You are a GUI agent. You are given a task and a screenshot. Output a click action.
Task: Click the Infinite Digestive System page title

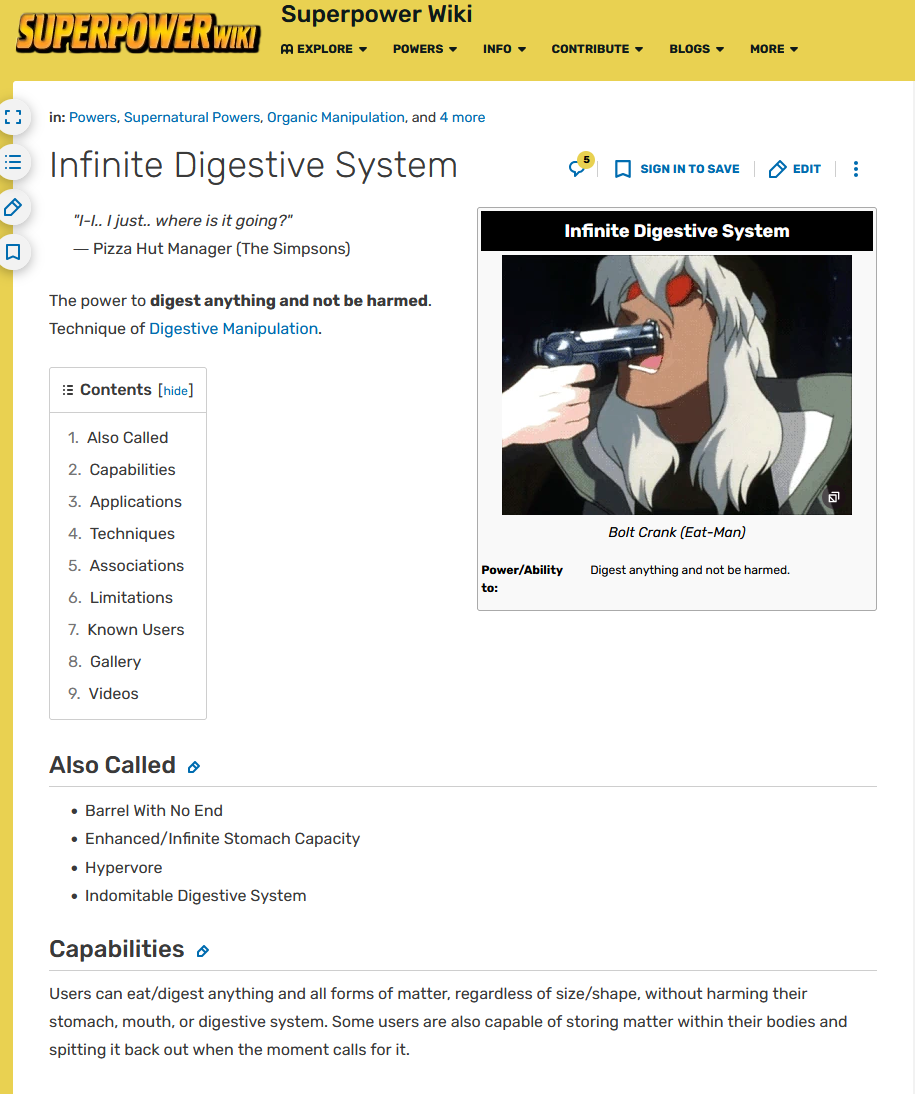point(253,166)
